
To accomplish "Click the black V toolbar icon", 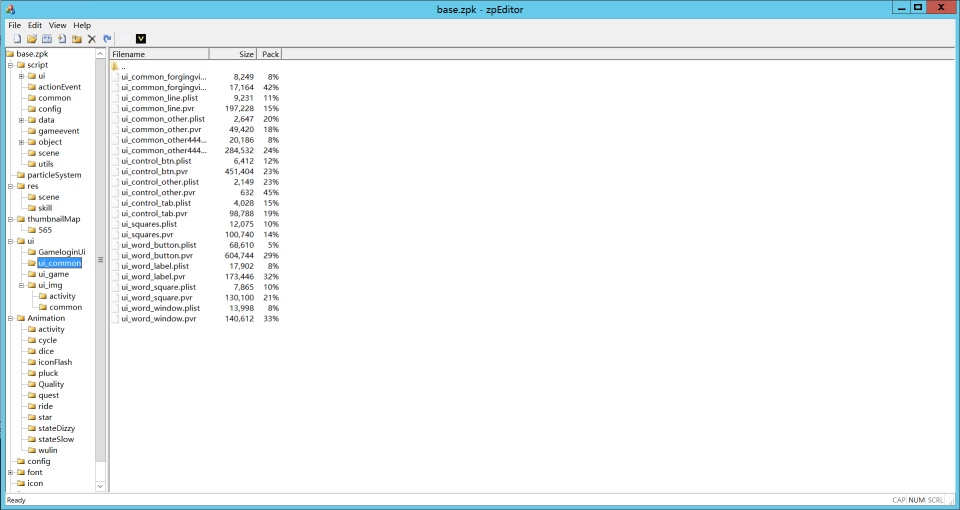I will point(141,39).
